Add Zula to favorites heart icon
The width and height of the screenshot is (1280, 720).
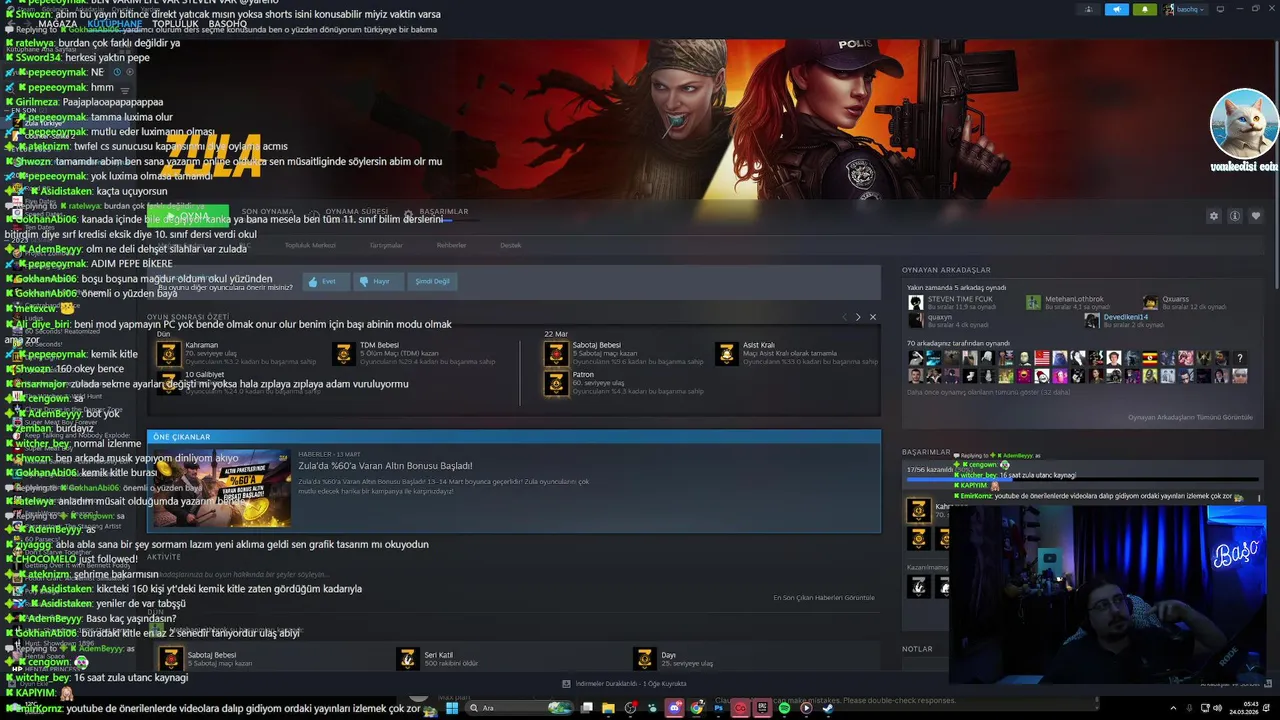[1256, 216]
